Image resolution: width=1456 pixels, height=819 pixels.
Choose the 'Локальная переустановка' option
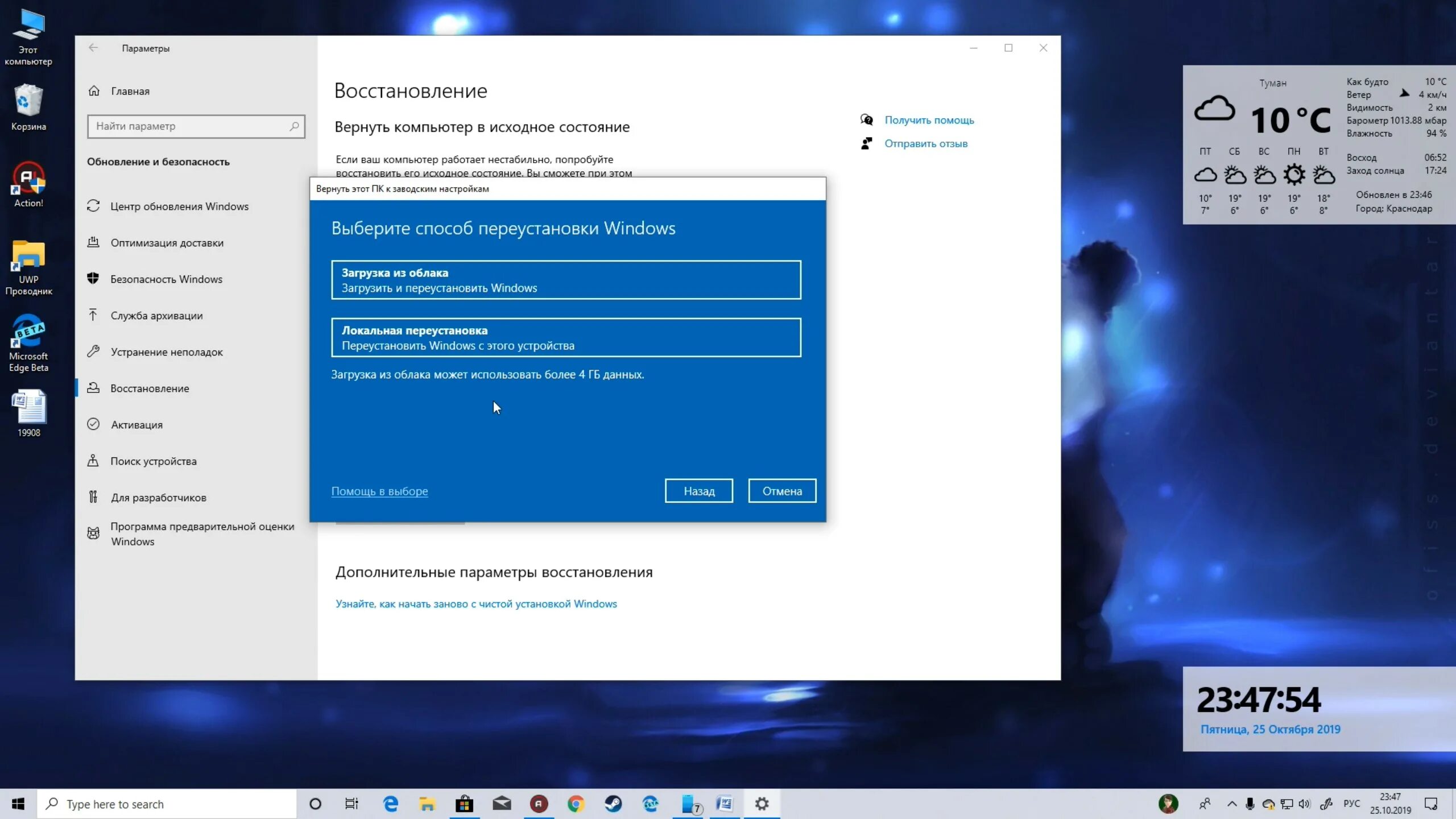566,337
